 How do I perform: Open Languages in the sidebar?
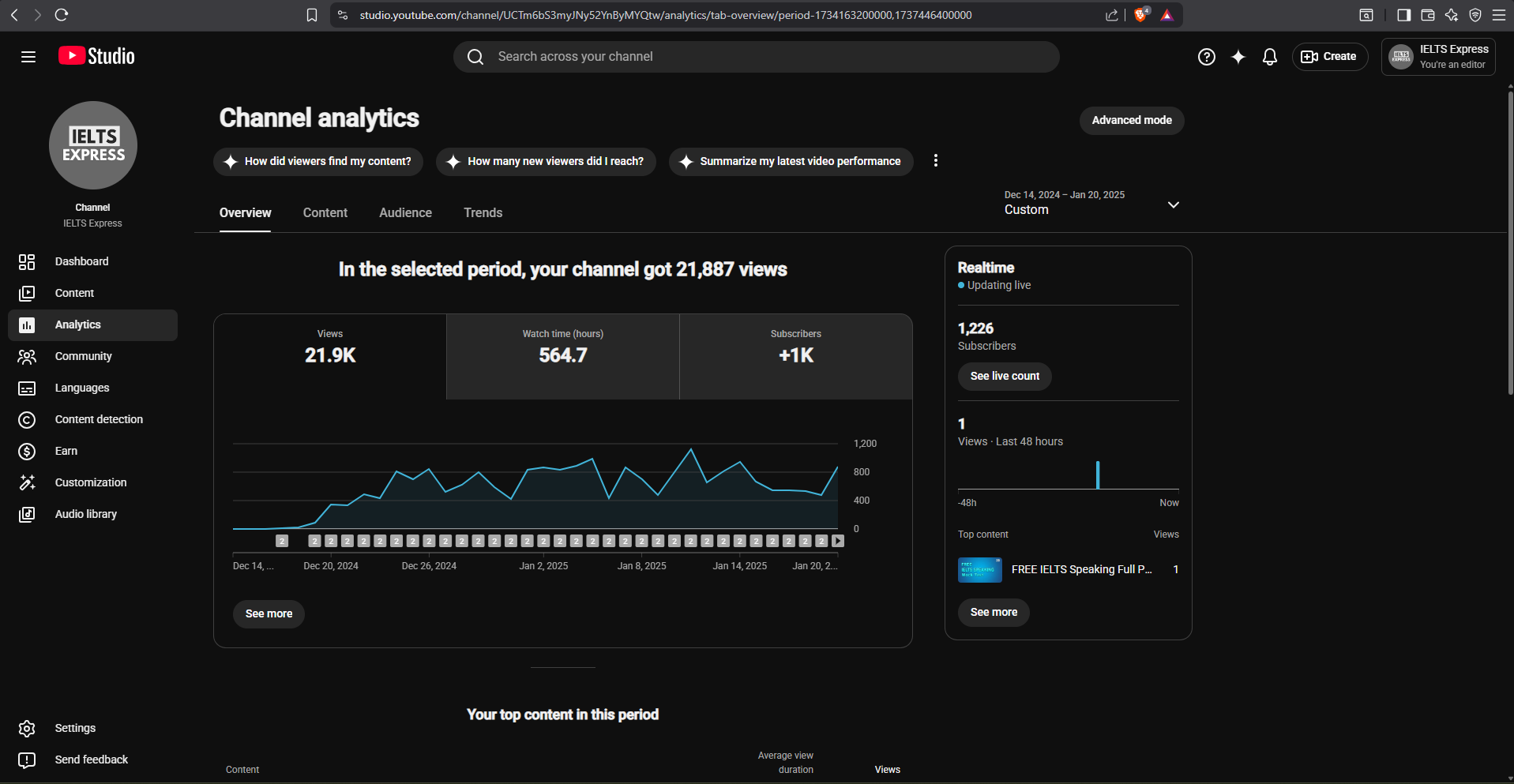pos(92,388)
